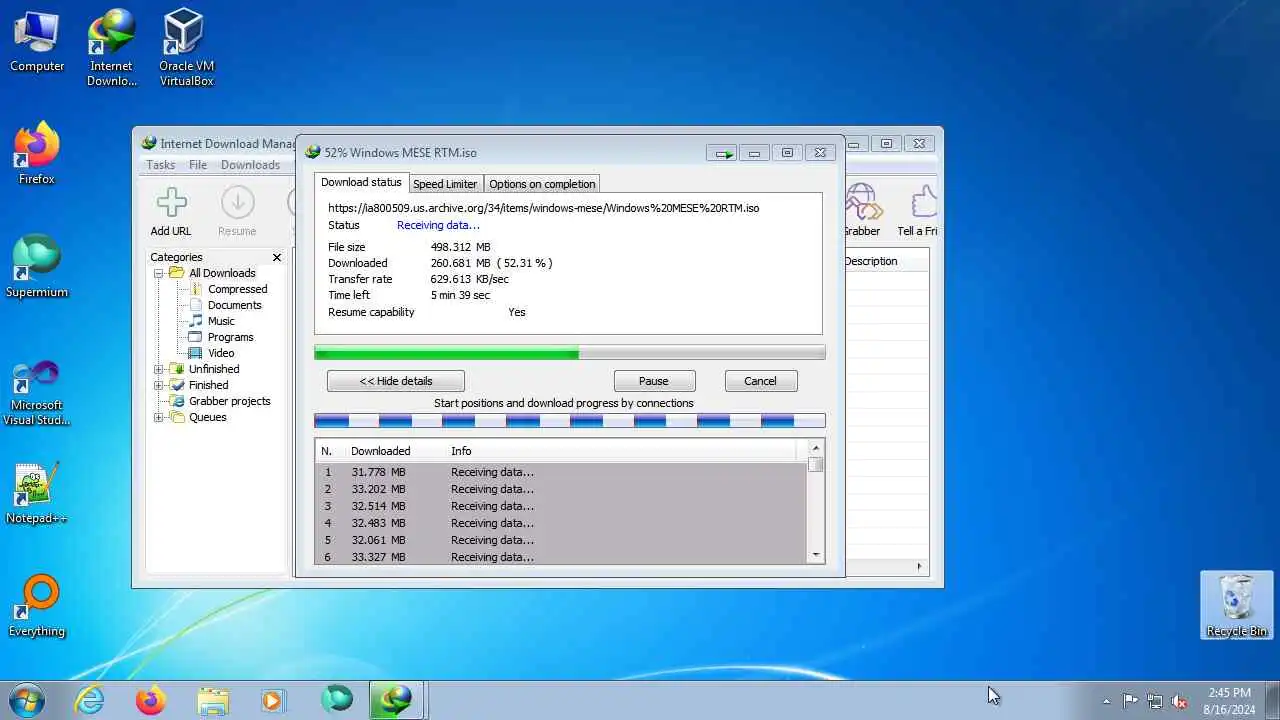Click the right scroll arrow in IDM main list
The width and height of the screenshot is (1280, 720).
[x=919, y=567]
